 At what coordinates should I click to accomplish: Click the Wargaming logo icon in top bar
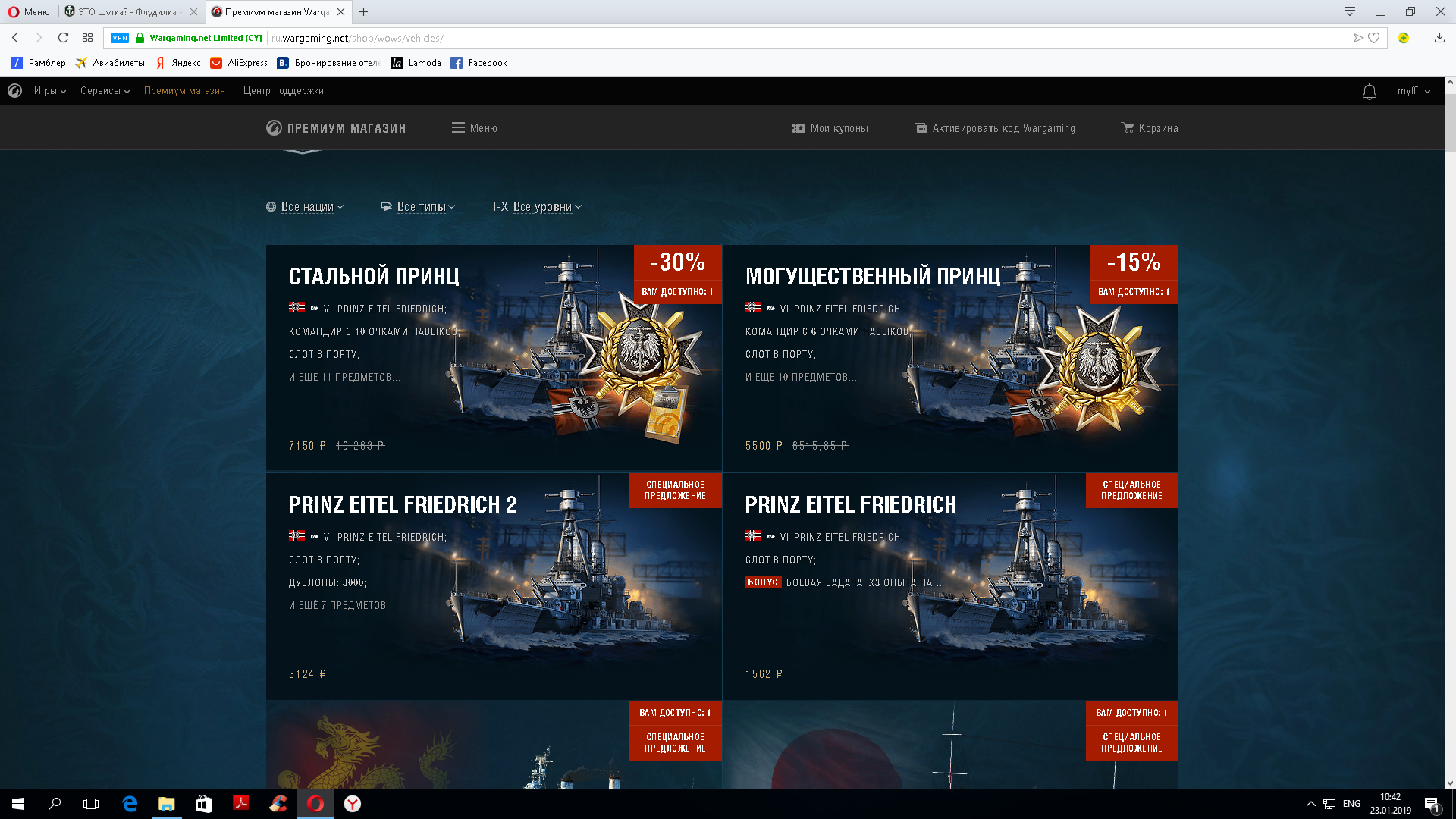(14, 91)
